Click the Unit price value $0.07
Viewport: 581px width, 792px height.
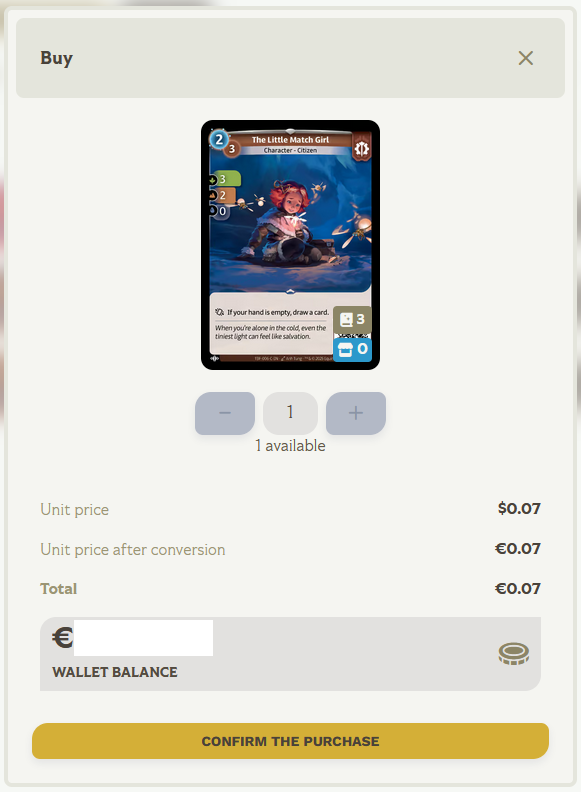point(519,509)
